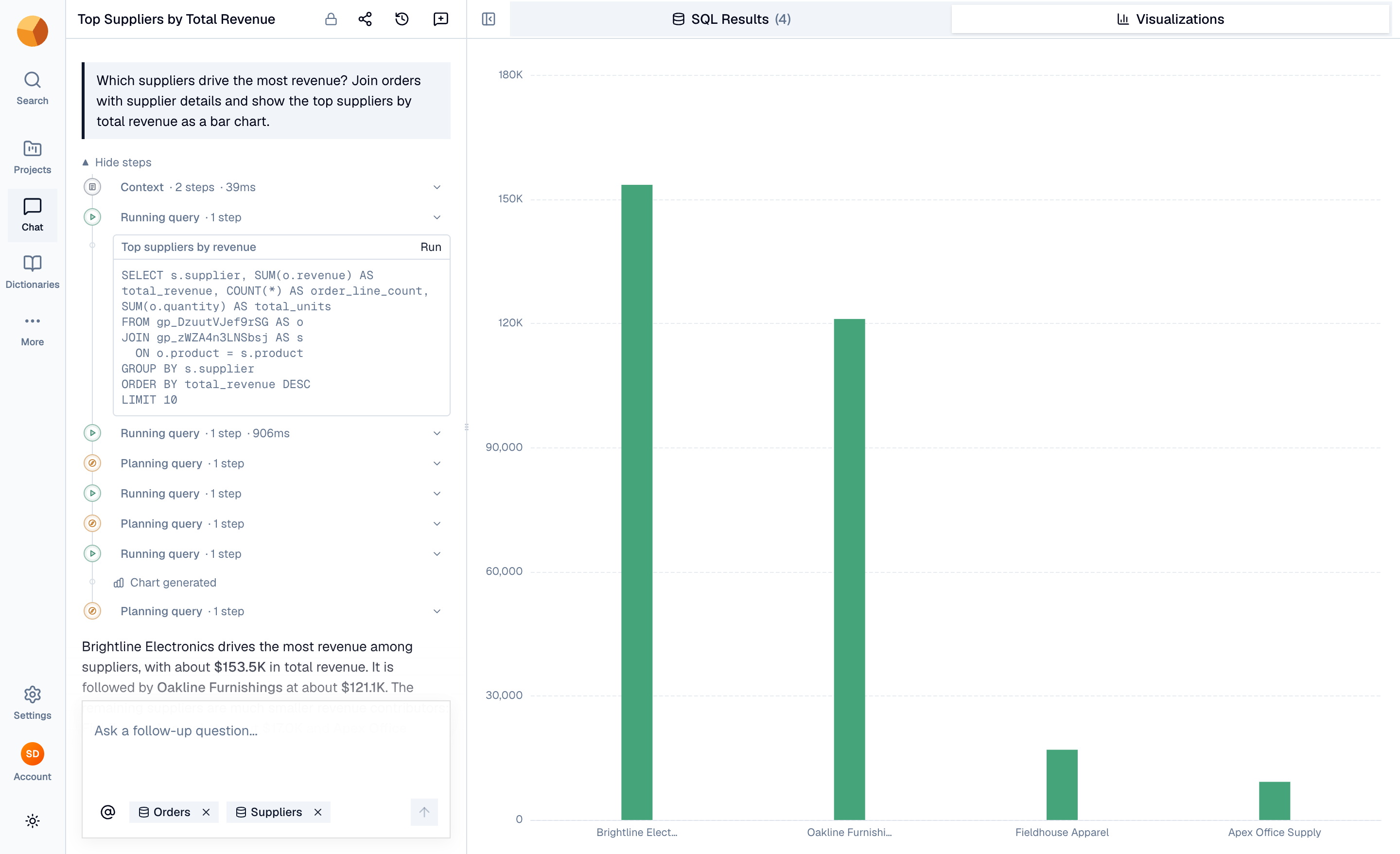
Task: Click the play icon beside Running query 906ms
Action: pyautogui.click(x=92, y=433)
